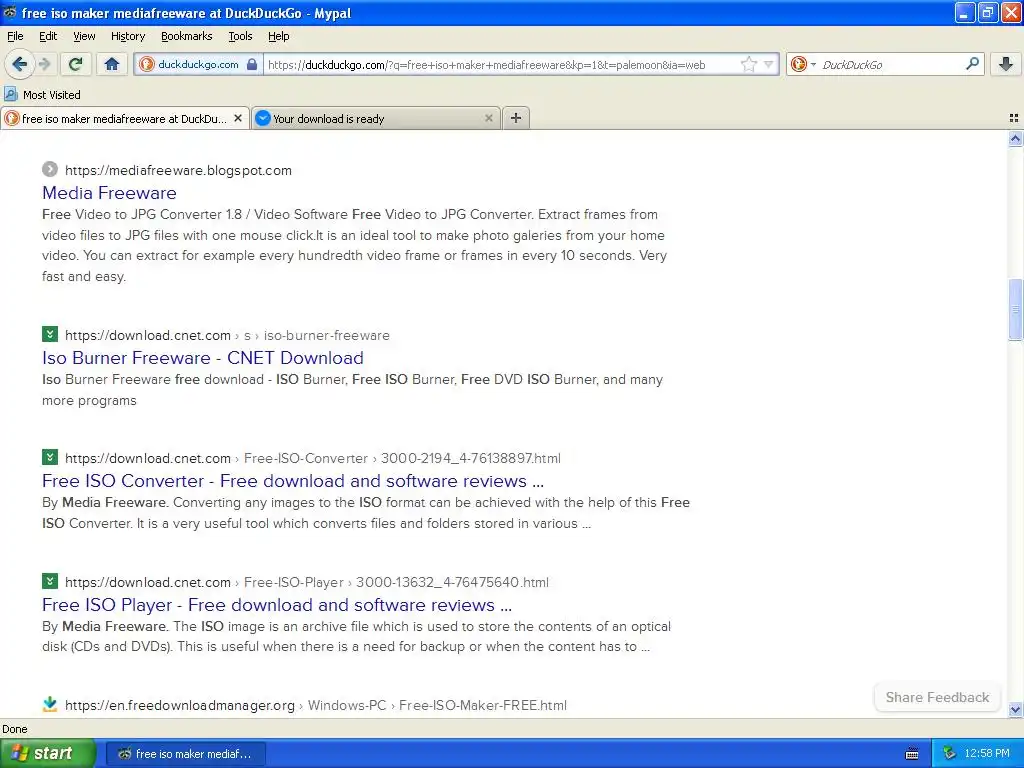Open Iso Burner Freeware - CNET Download link
This screenshot has width=1024, height=768.
click(202, 358)
